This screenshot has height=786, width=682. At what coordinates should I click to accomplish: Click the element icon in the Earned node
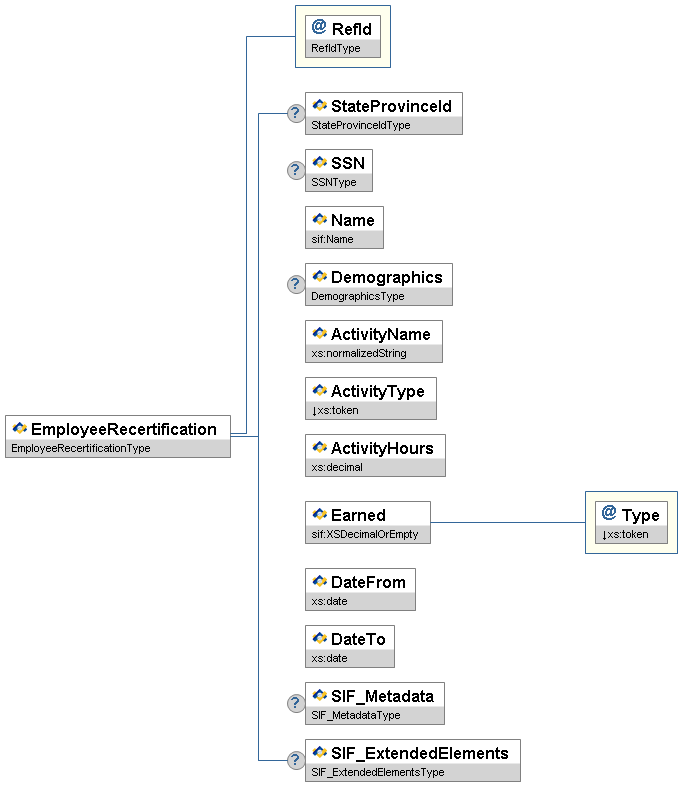320,515
